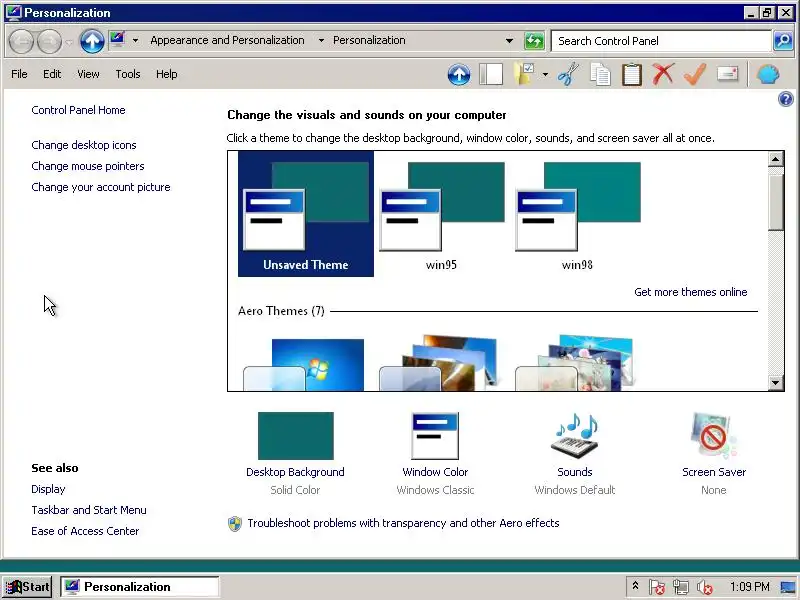Select the third Aero theme with character art
800x600 pixels.
576,363
